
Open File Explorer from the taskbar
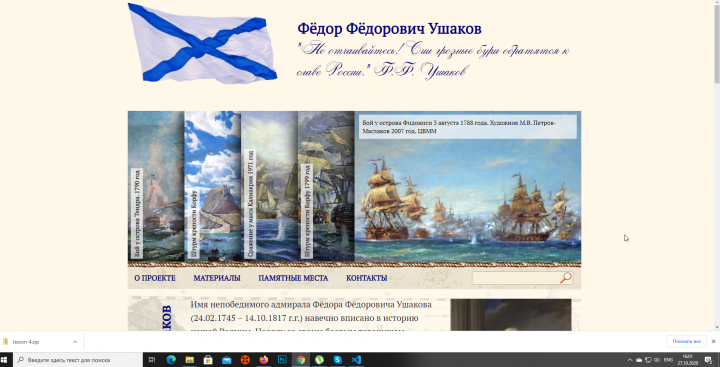click(189, 360)
